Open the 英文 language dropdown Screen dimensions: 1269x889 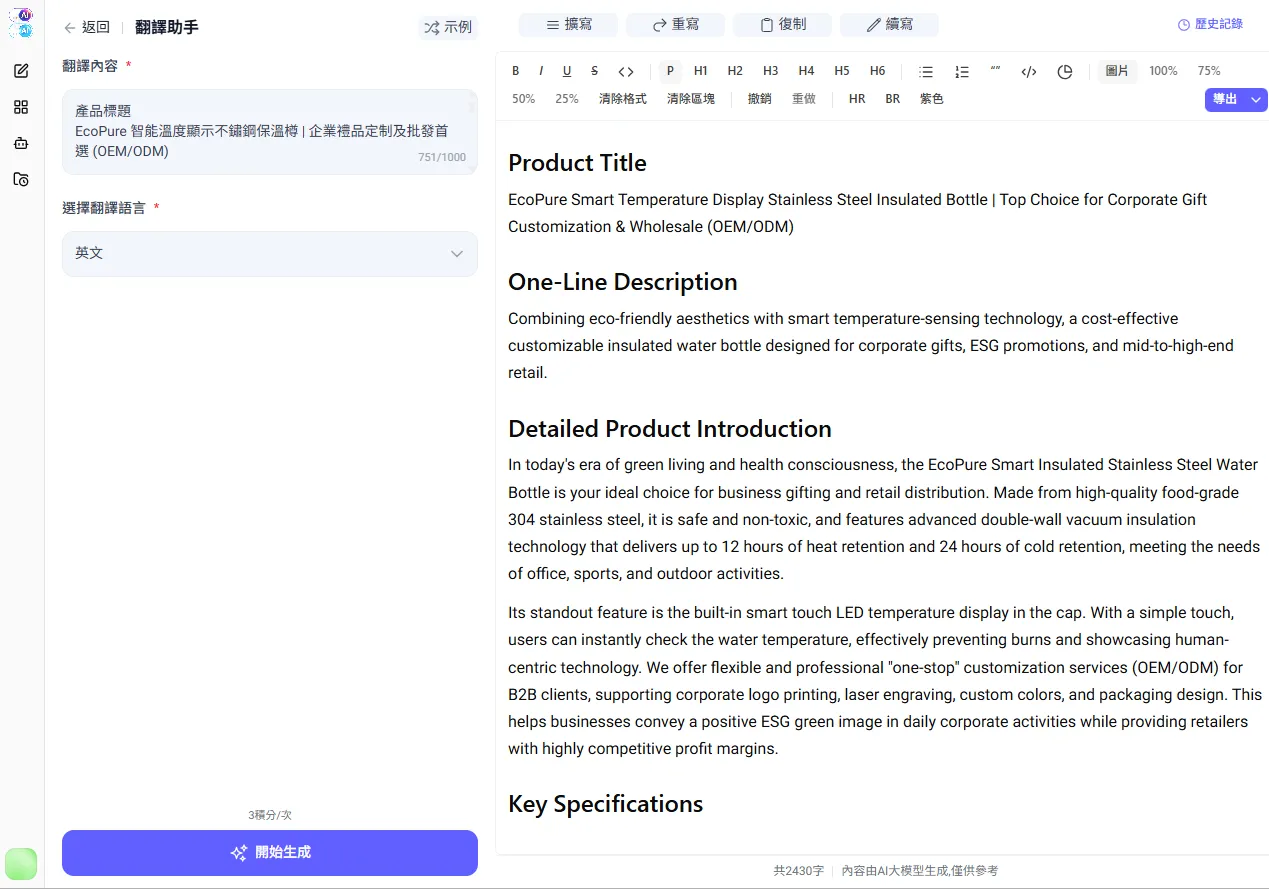pos(270,254)
